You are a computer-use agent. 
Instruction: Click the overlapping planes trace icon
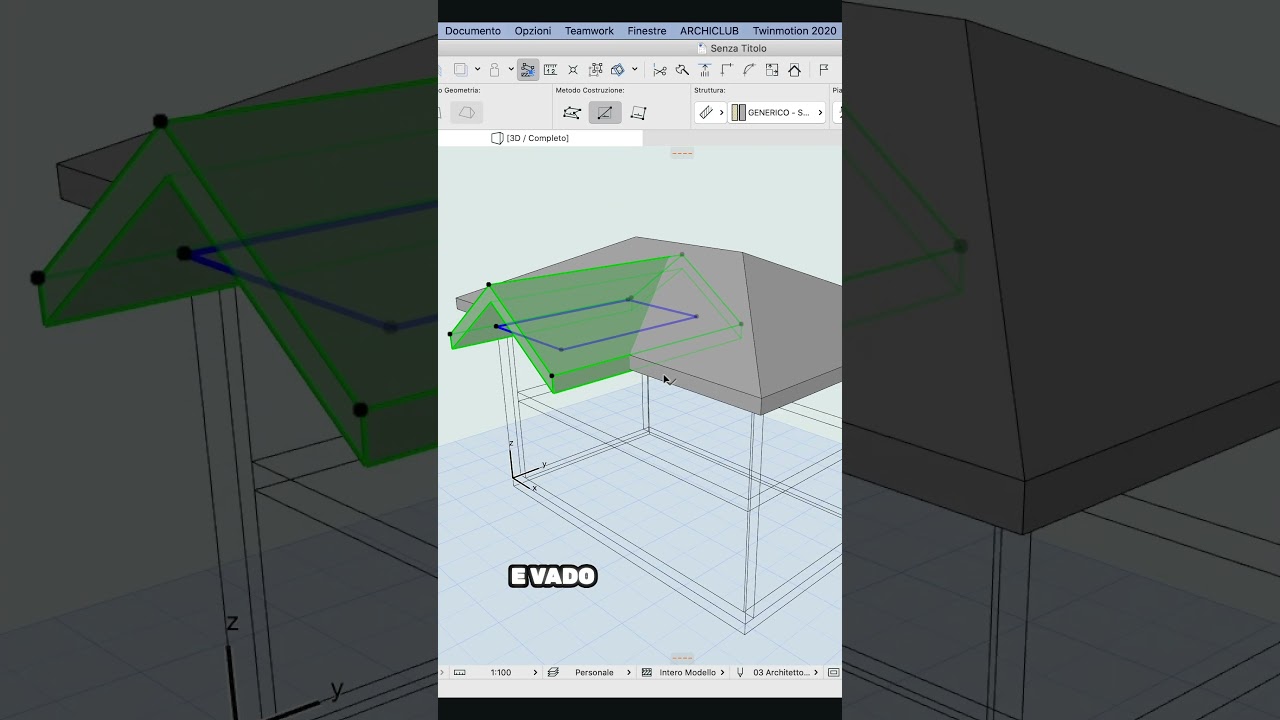(x=617, y=70)
